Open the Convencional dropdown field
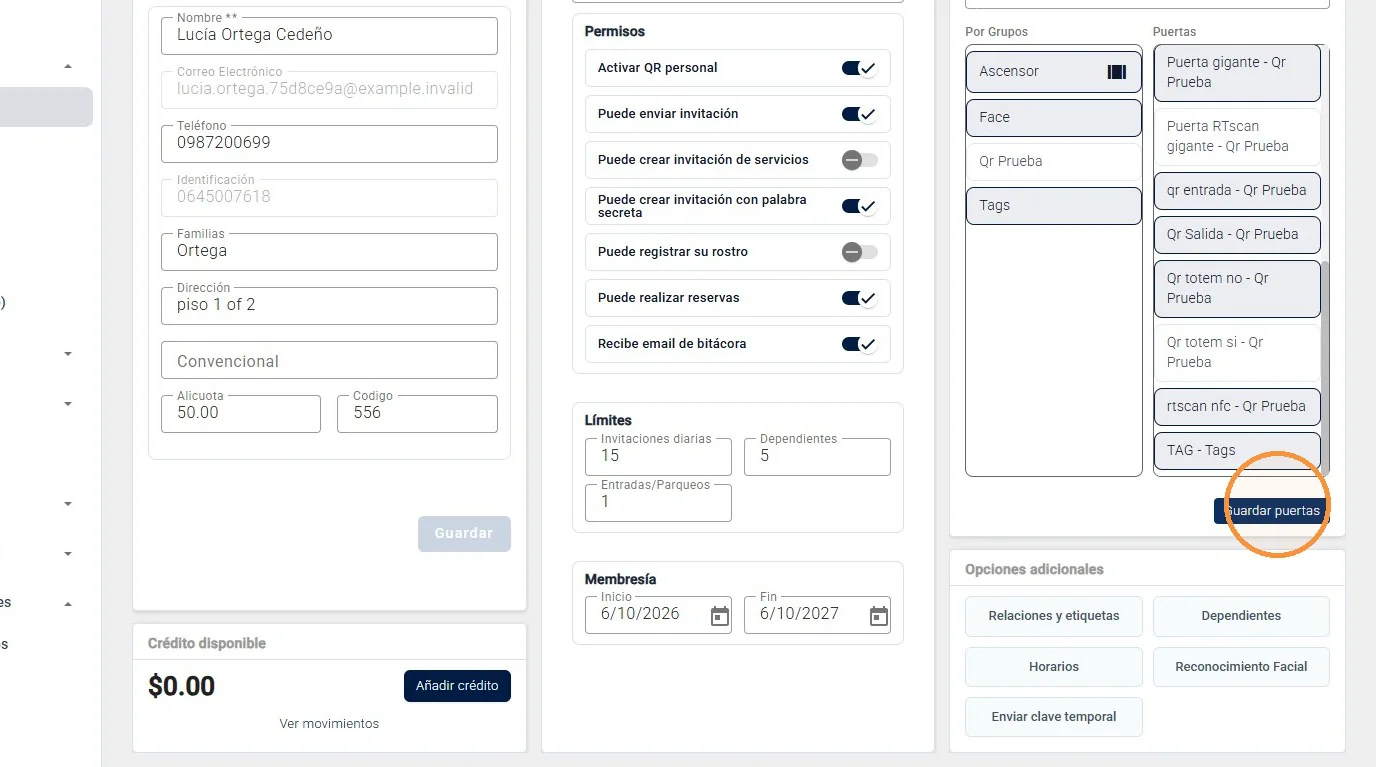This screenshot has width=1376, height=767. pos(329,360)
